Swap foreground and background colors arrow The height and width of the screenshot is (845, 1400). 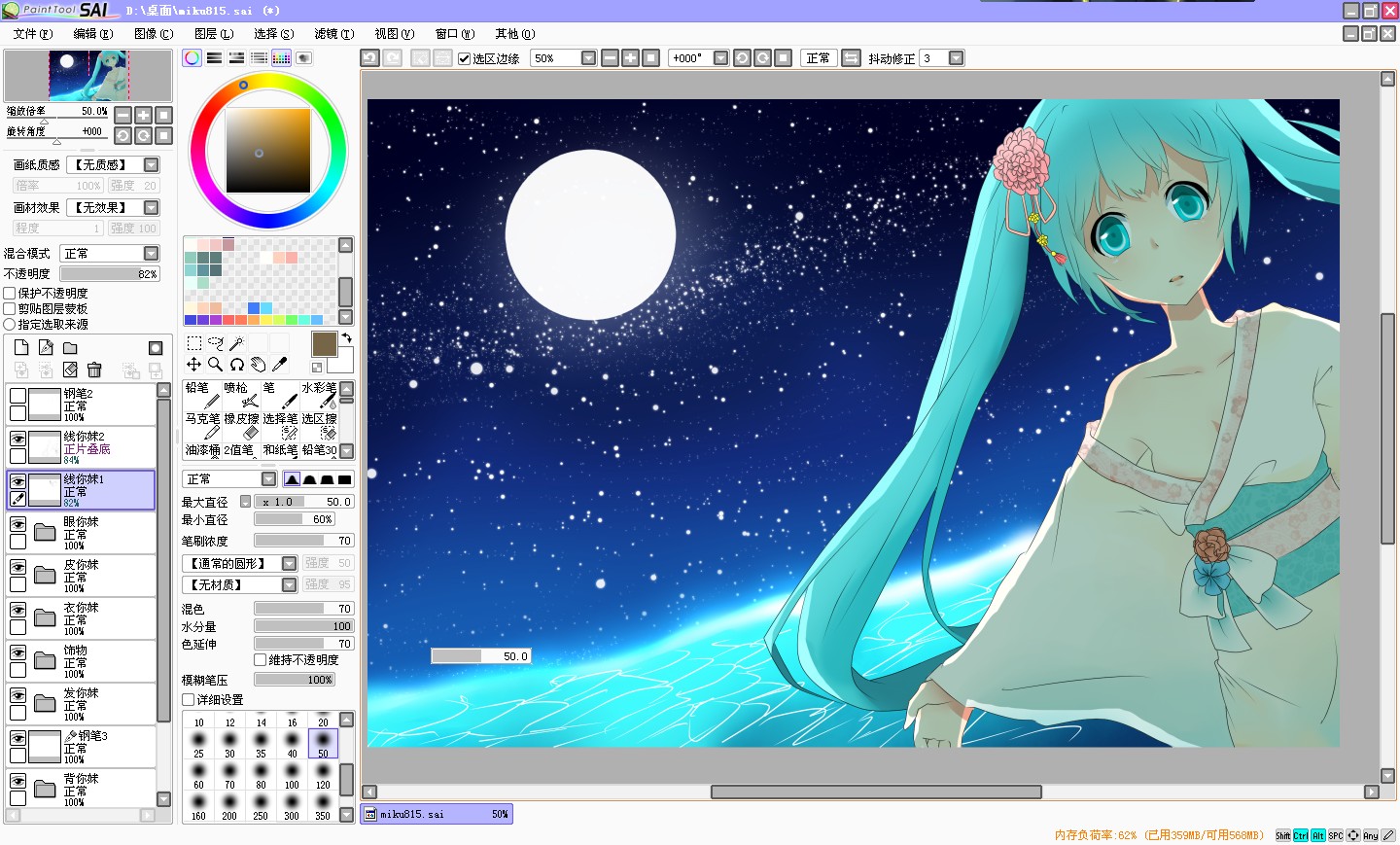pyautogui.click(x=346, y=338)
